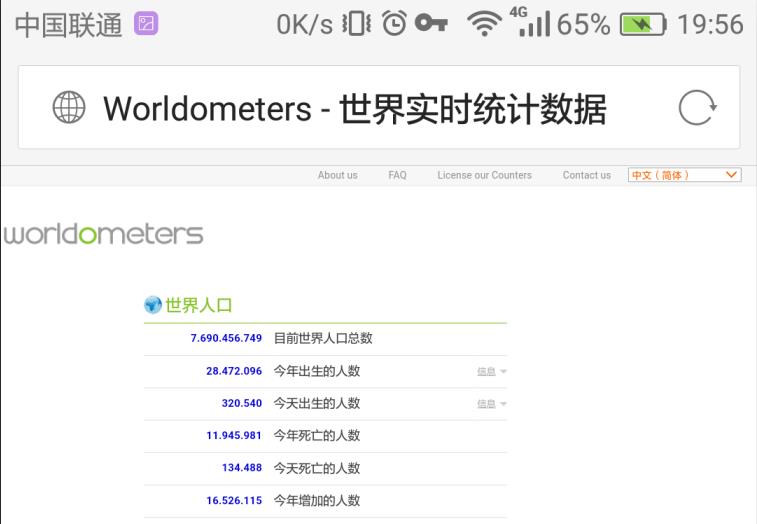Tap the reload page icon

pyautogui.click(x=697, y=107)
